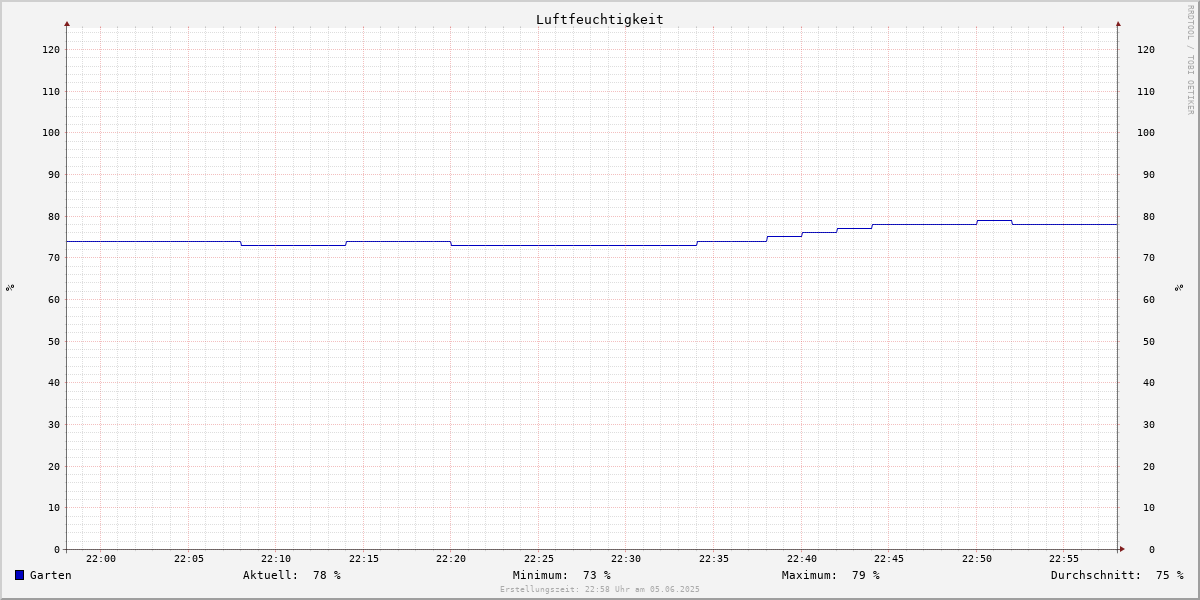Click the left axis 50 label
Screen dimensions: 1200x600
tap(54, 341)
